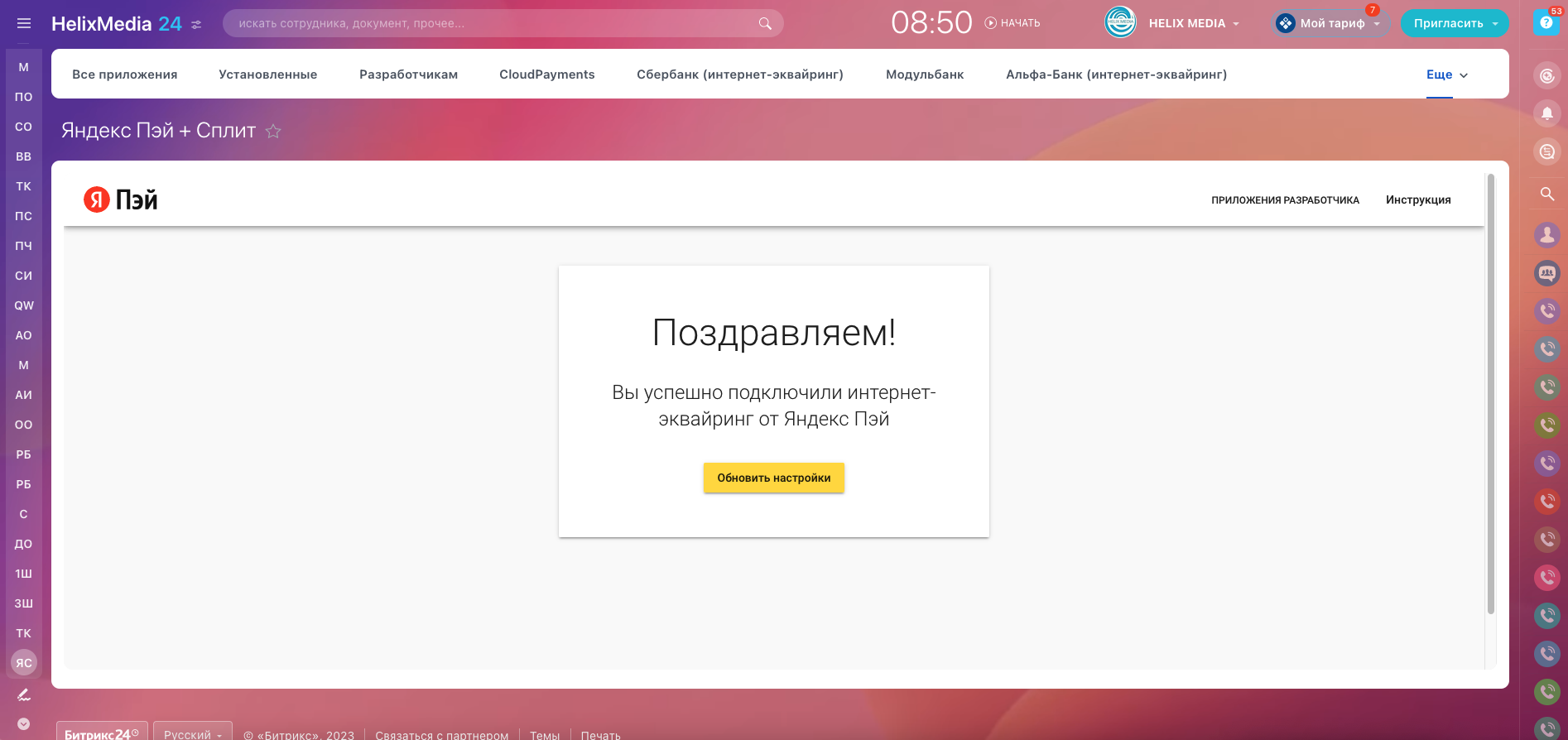1568x740 pixels.
Task: Open the С item in left sidebar
Action: (23, 514)
